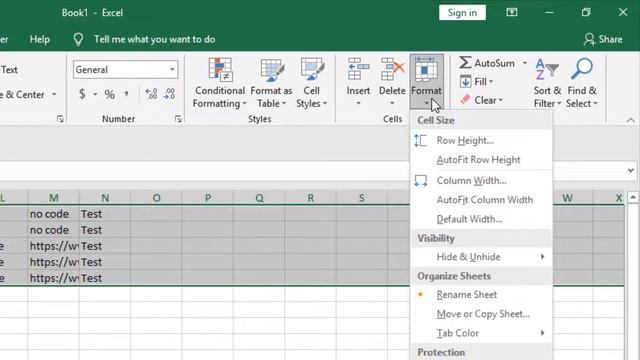640x360 pixels.
Task: Click Decrease Decimal icon
Action: click(x=169, y=94)
